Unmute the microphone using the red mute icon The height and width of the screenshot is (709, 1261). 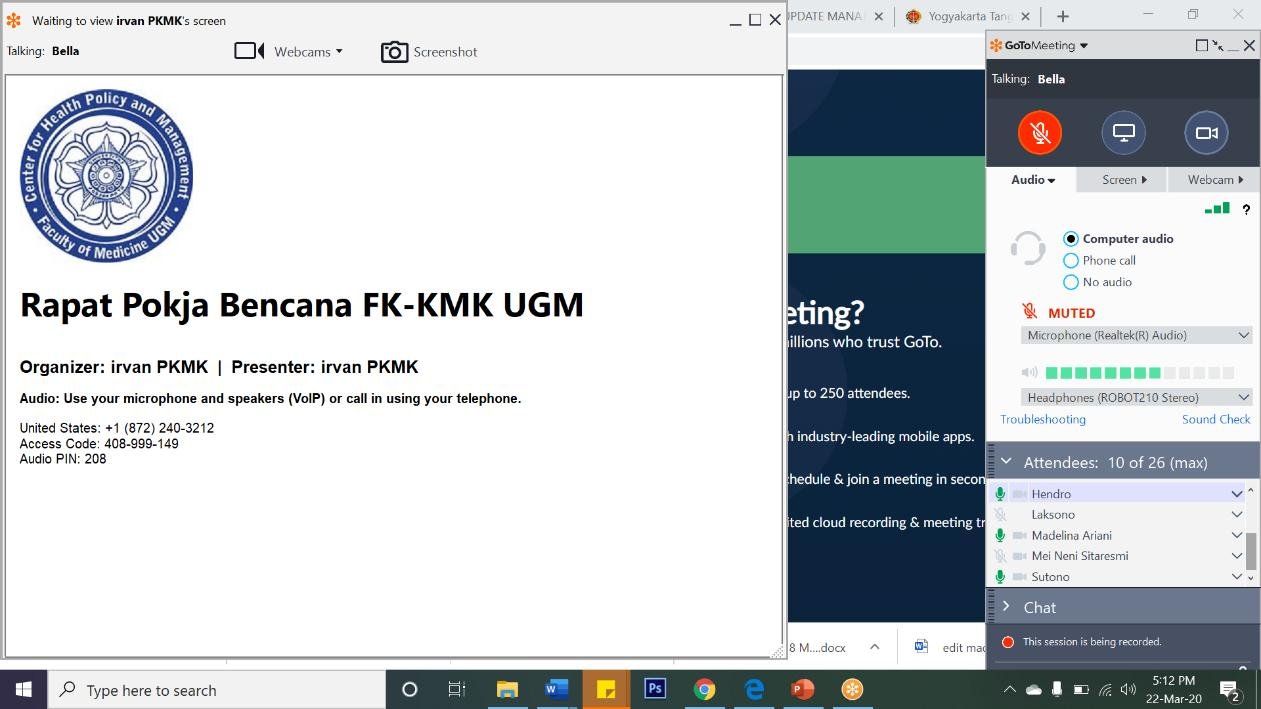pyautogui.click(x=1039, y=131)
